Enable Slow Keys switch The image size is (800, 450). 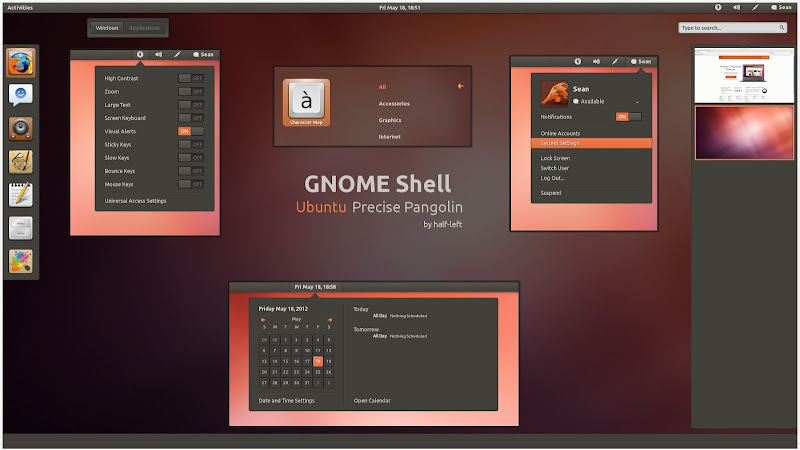[191, 158]
